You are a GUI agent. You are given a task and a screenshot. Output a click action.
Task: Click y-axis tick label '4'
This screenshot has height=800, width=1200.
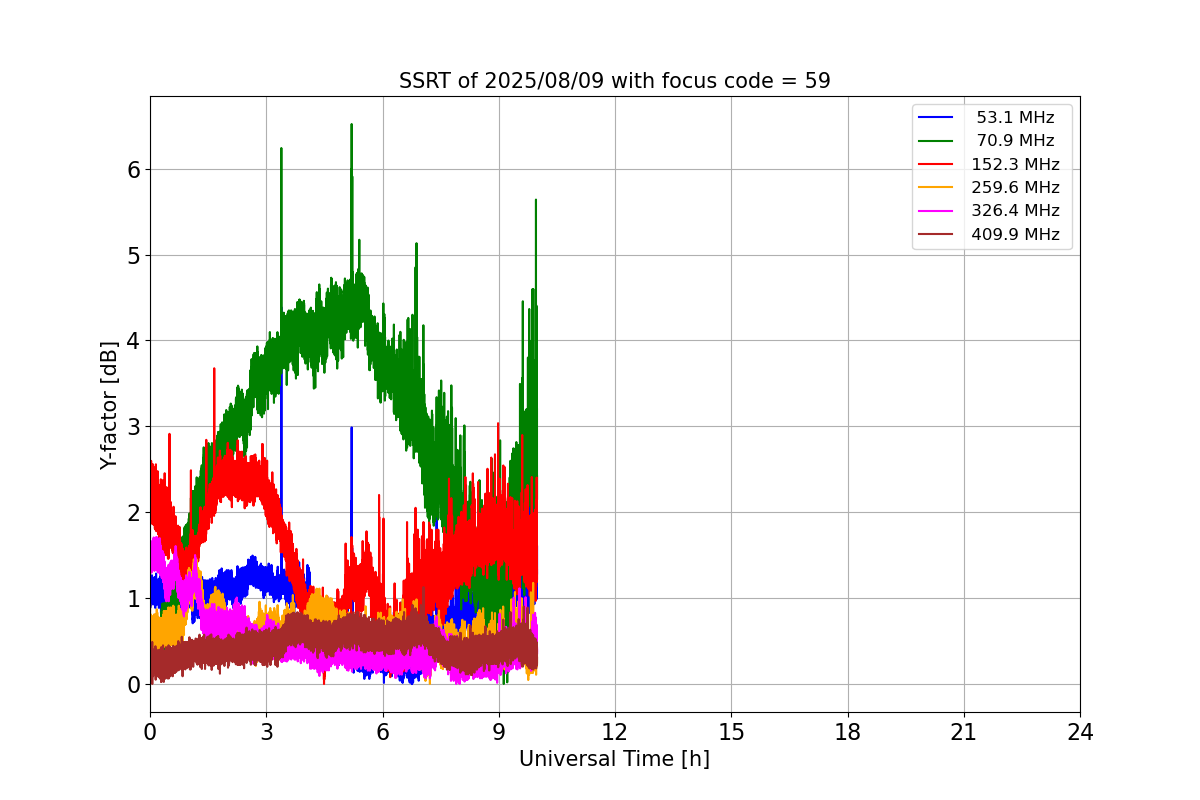pos(133,341)
